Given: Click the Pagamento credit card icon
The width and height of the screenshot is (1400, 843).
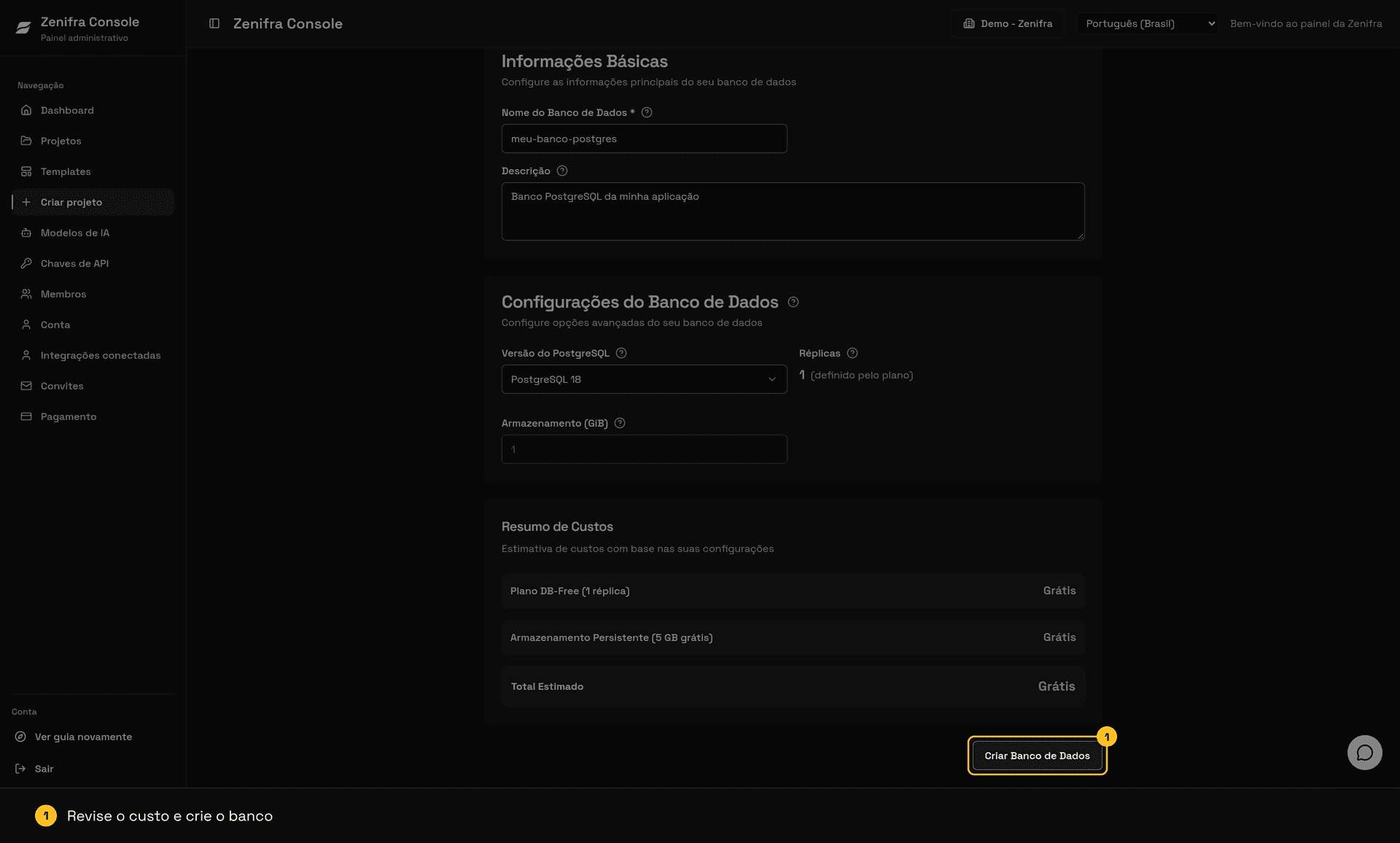Looking at the screenshot, I should [x=26, y=416].
